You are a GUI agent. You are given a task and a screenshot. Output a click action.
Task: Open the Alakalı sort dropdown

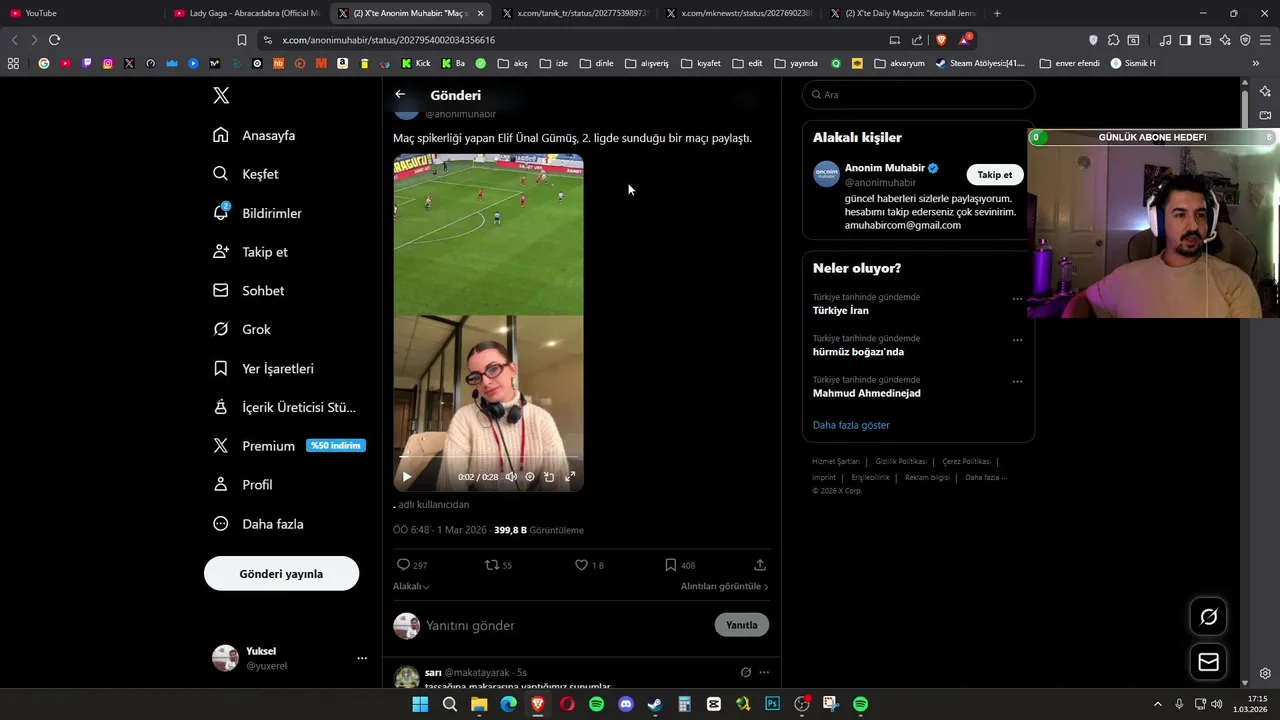[411, 587]
